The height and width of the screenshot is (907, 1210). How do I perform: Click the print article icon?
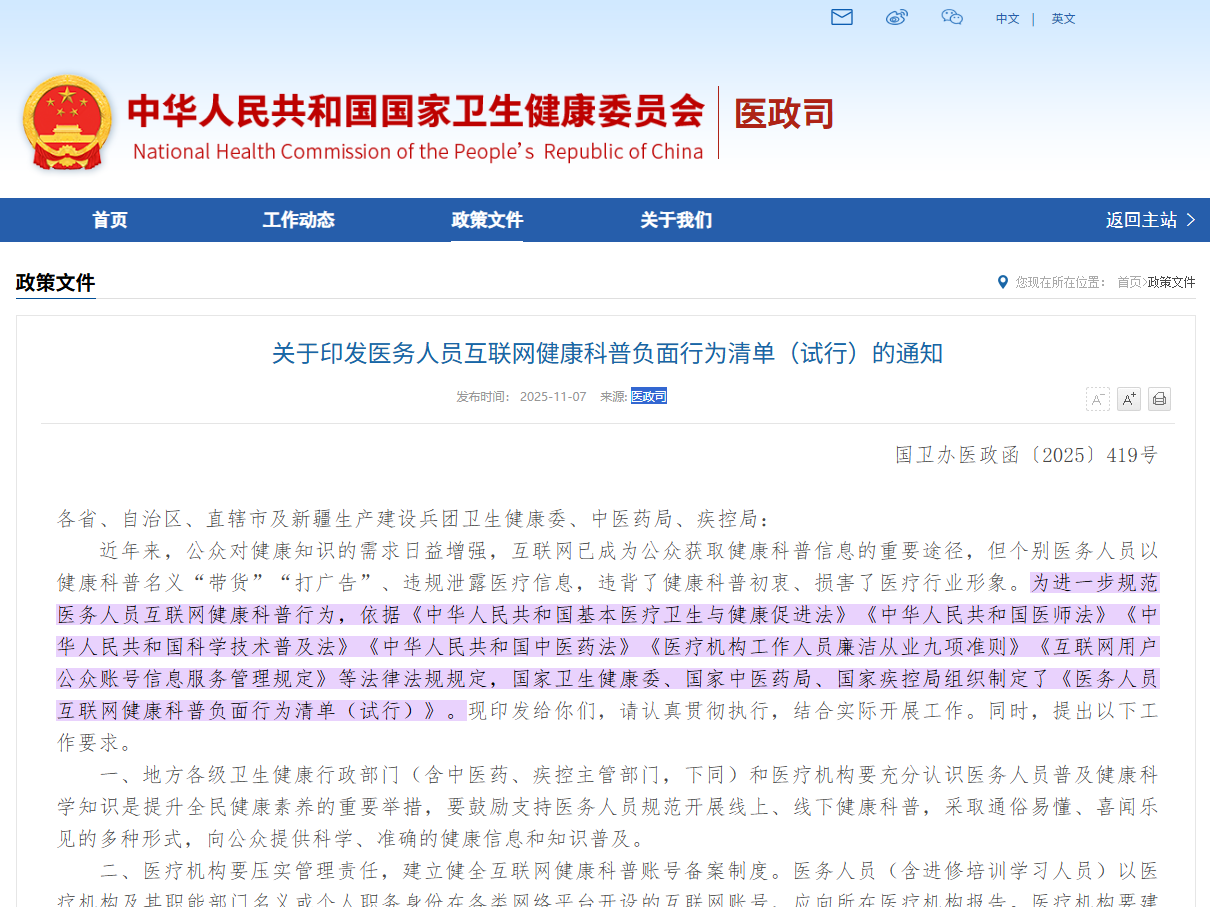(1158, 398)
